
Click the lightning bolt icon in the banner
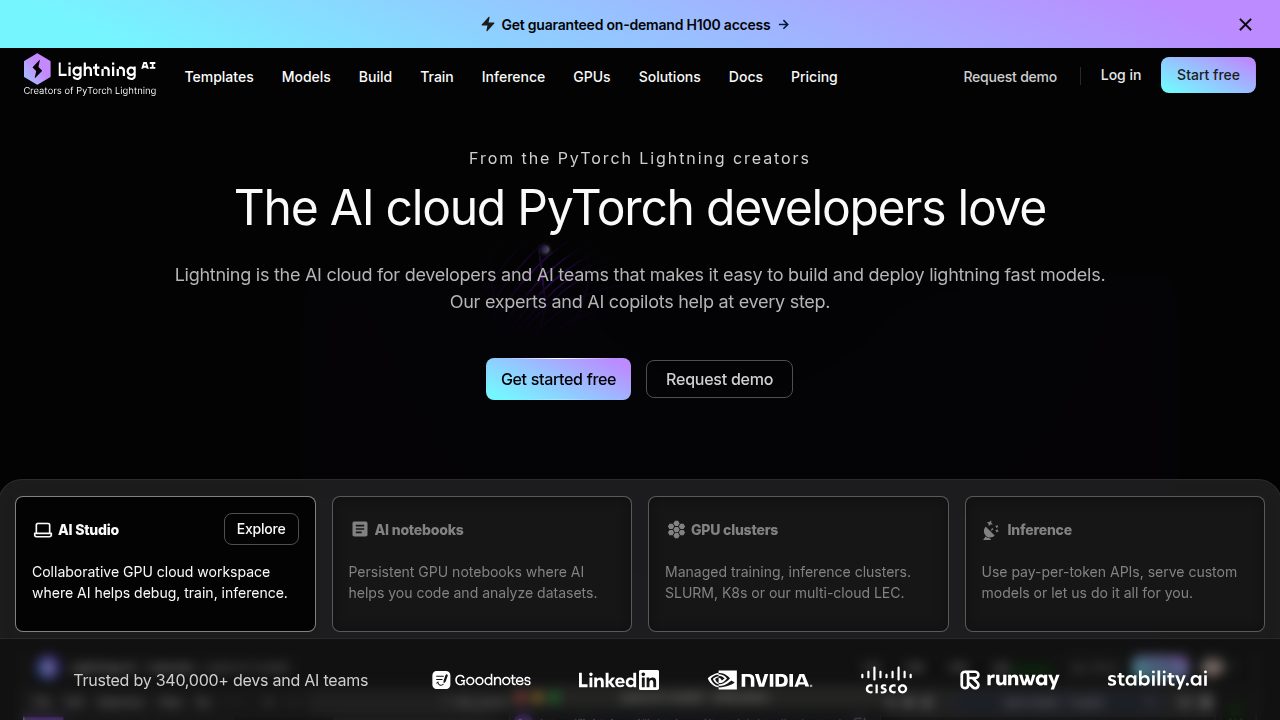[488, 24]
